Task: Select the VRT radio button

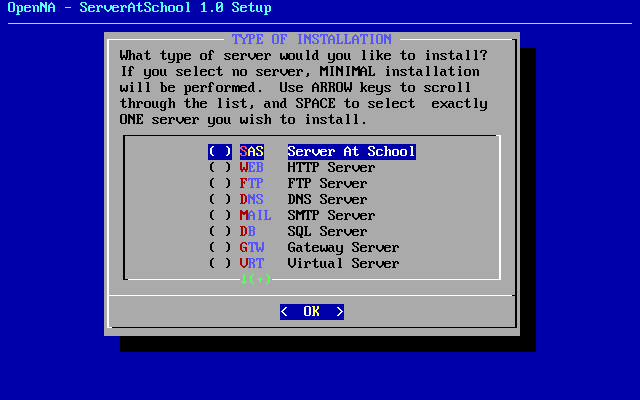Action: [x=220, y=263]
